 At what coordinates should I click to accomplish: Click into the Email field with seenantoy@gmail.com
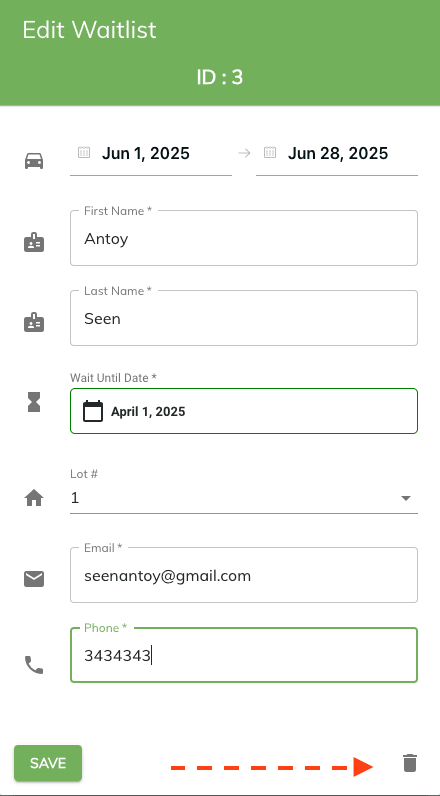point(244,575)
